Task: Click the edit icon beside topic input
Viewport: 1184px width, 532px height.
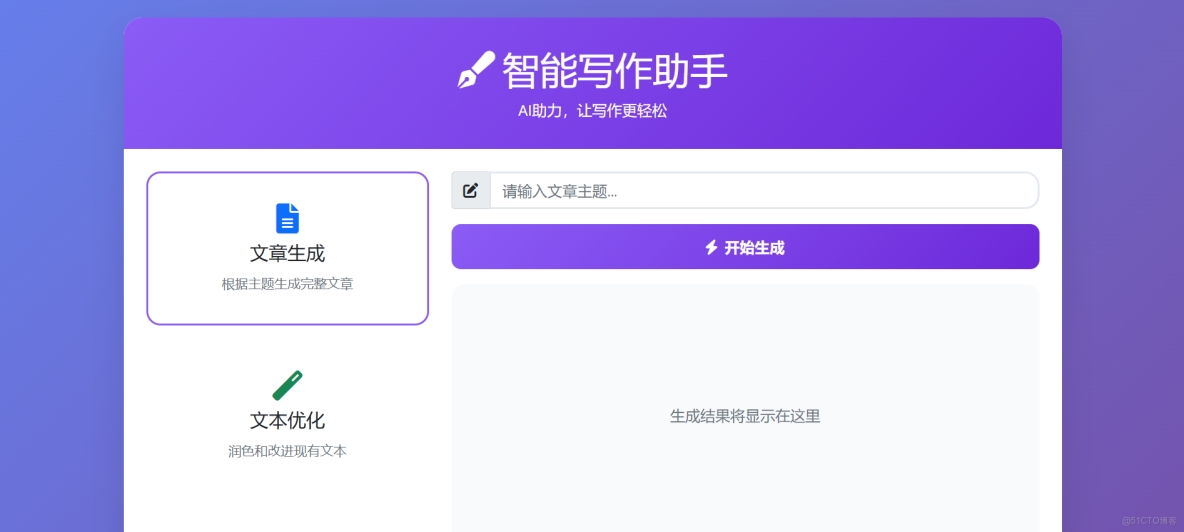Action: pyautogui.click(x=470, y=191)
